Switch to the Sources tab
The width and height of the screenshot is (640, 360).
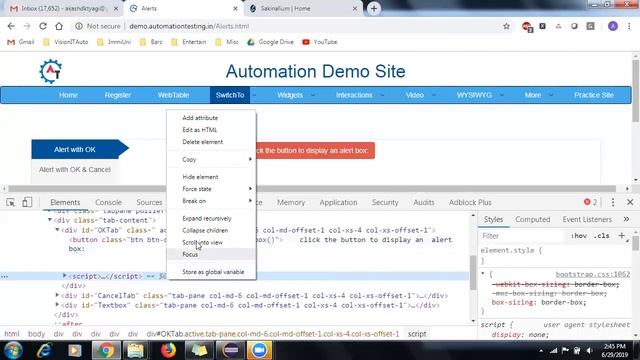coord(149,202)
